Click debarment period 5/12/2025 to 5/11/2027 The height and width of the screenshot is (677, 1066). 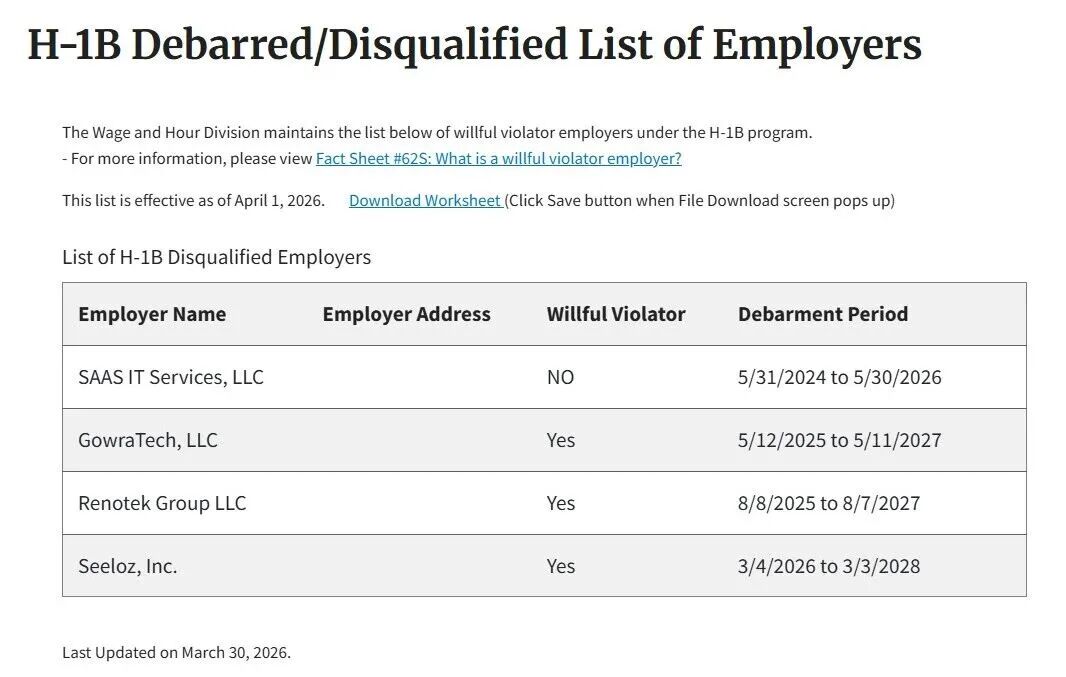point(840,440)
